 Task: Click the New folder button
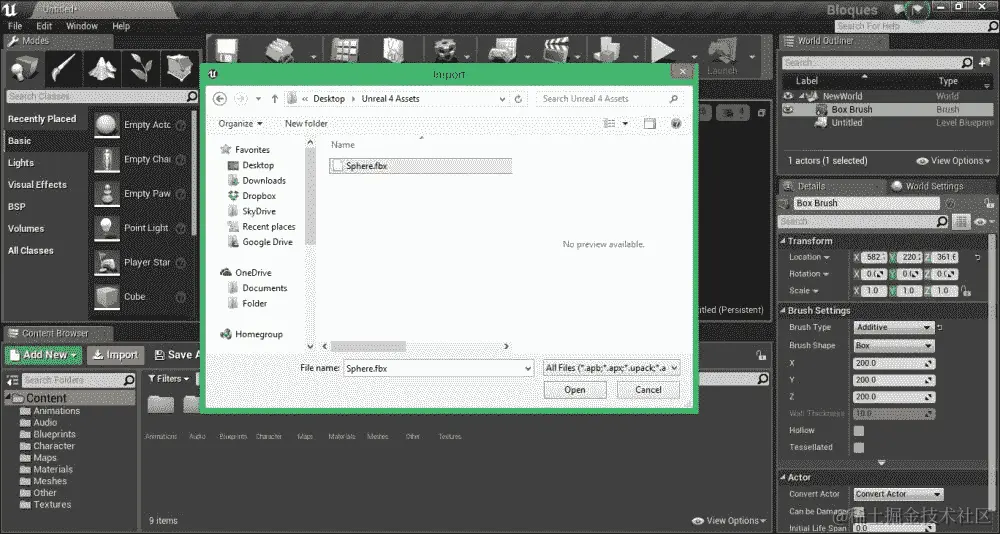(306, 124)
